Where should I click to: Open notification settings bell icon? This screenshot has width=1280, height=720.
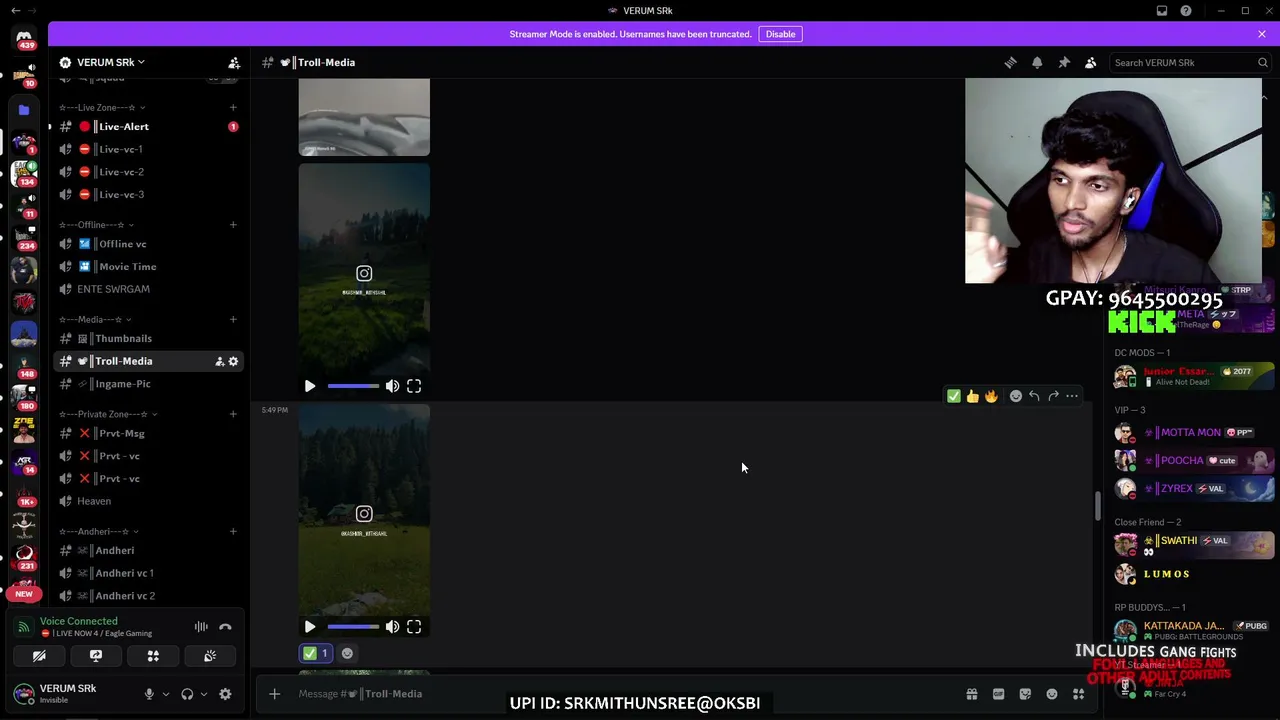(1037, 62)
